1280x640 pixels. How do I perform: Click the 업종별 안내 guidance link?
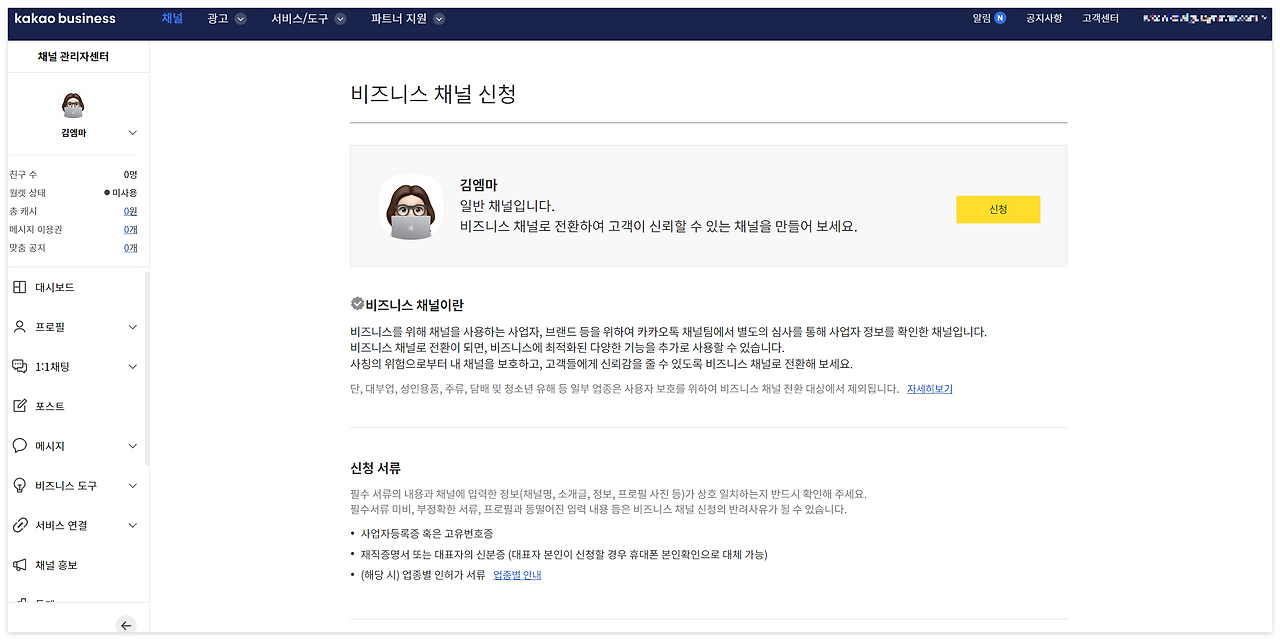point(517,574)
